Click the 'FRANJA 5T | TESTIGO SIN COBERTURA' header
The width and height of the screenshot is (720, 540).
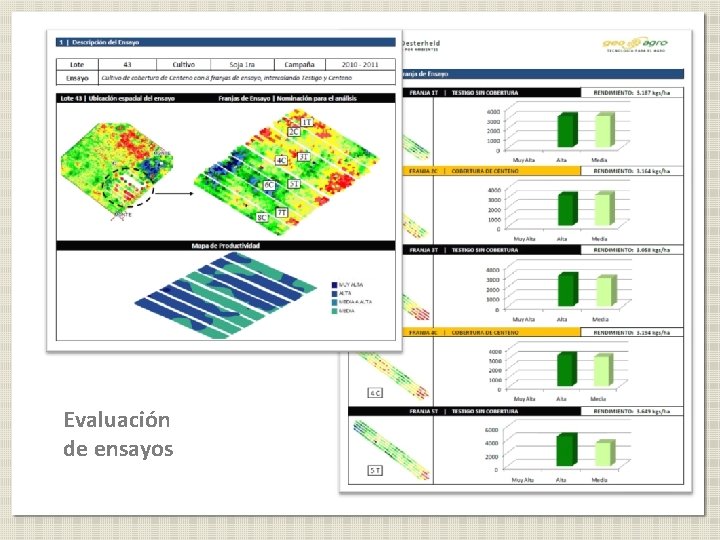point(463,411)
